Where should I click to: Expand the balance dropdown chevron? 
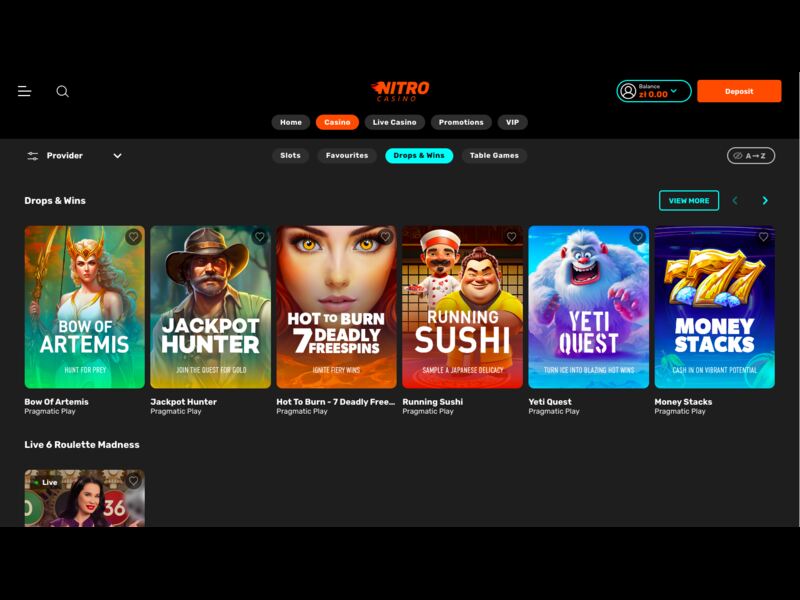coord(674,91)
